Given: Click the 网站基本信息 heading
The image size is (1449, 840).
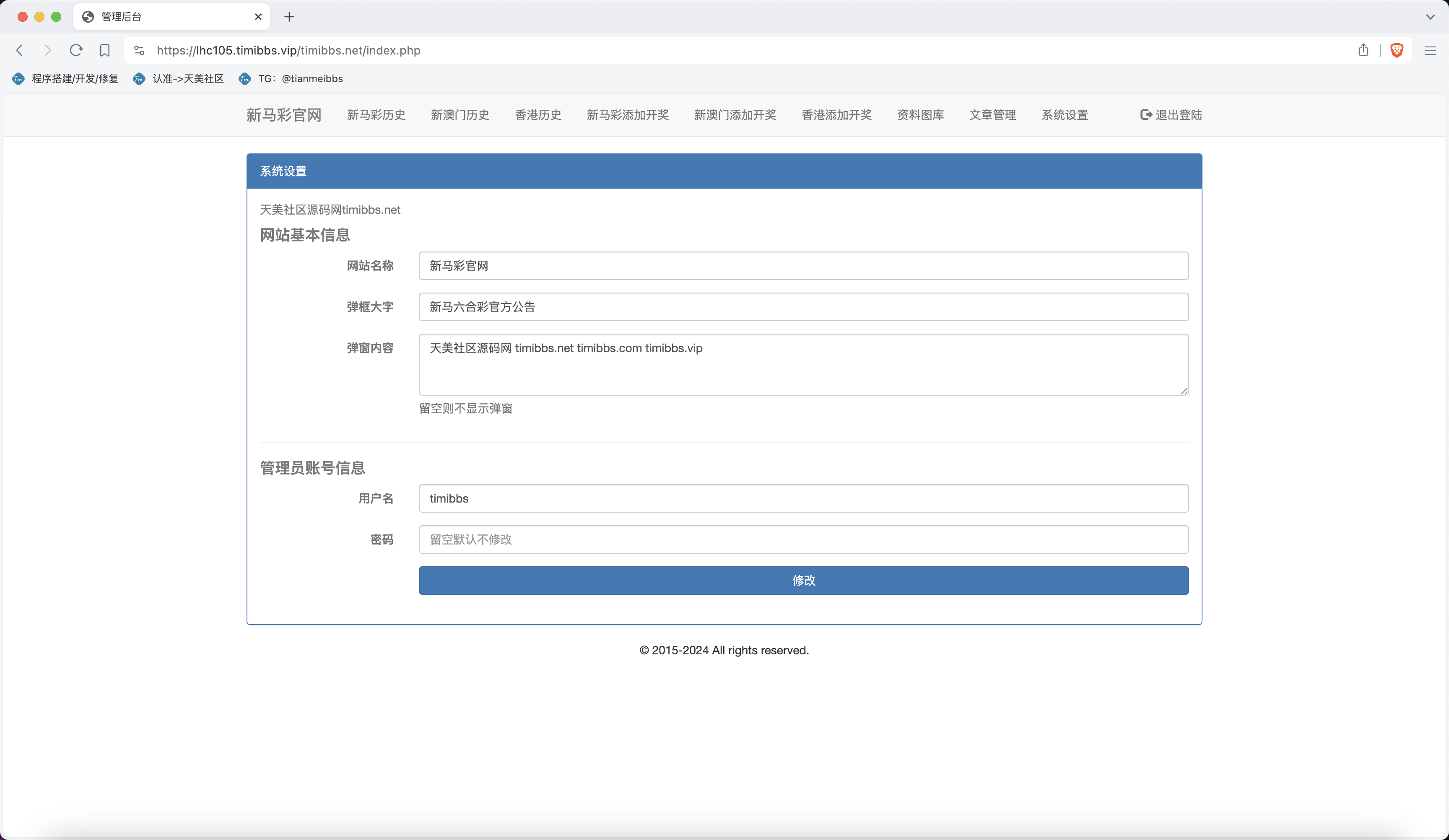Looking at the screenshot, I should 305,235.
